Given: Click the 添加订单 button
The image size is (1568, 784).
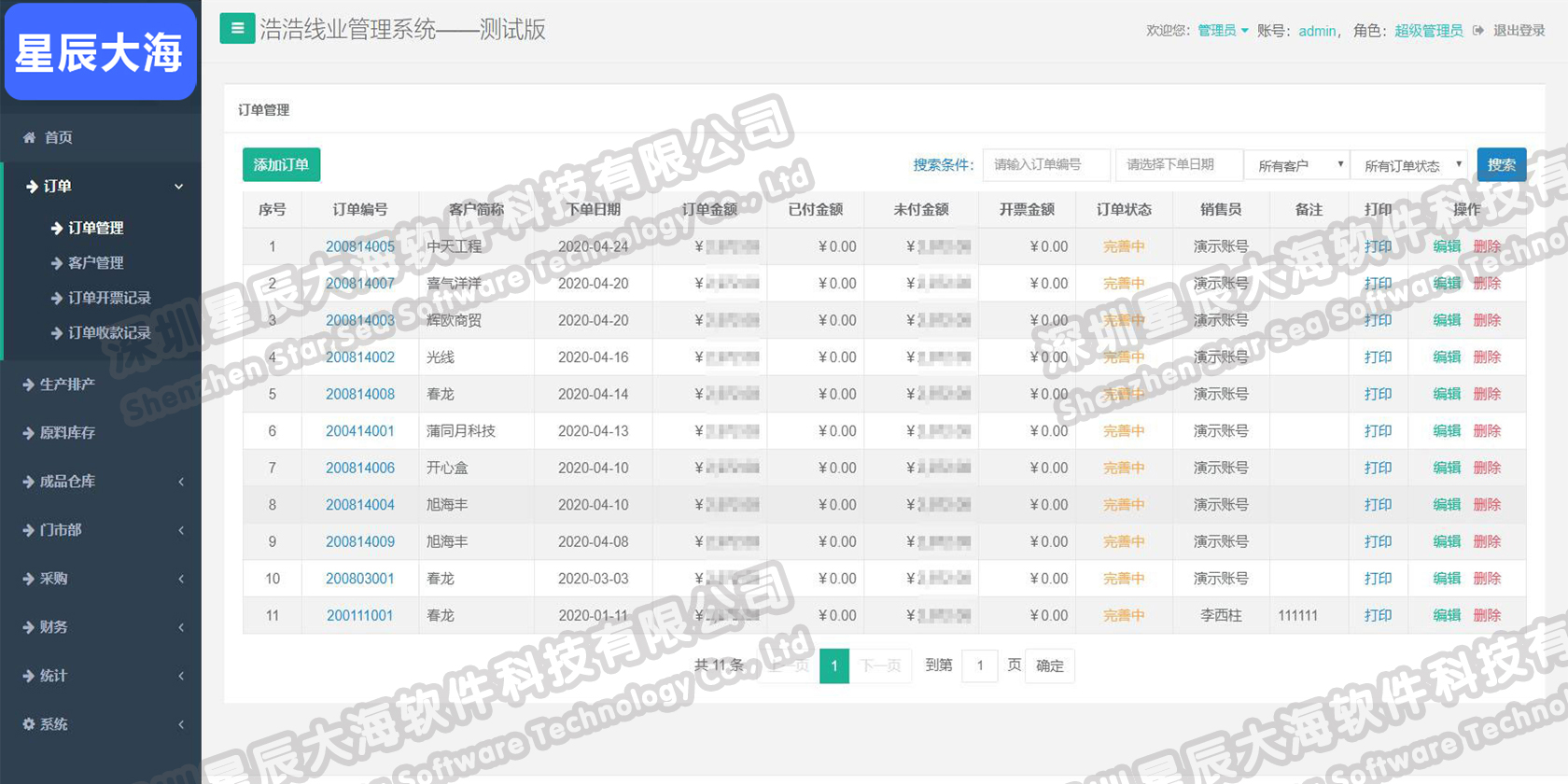Looking at the screenshot, I should point(281,164).
